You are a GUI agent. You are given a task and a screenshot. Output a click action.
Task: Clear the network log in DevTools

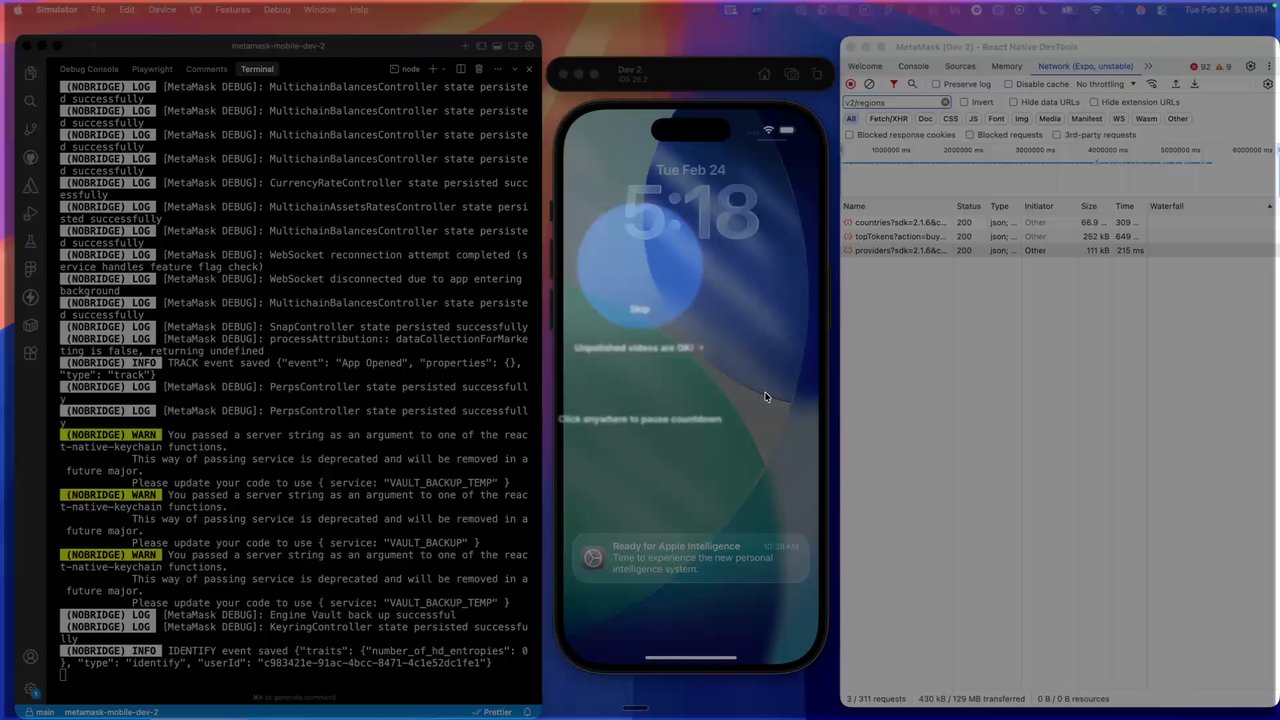869,84
